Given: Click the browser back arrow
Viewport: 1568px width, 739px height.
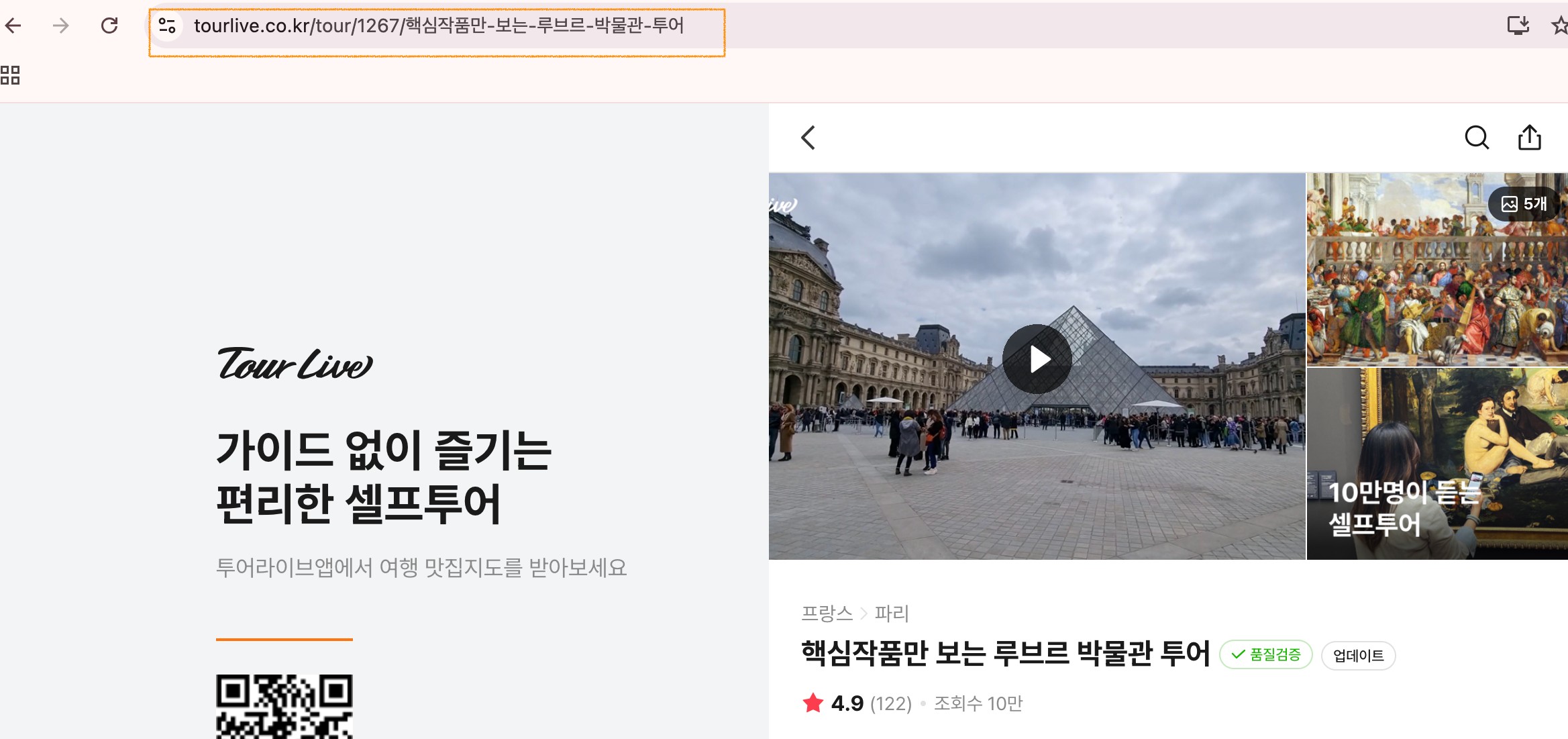Looking at the screenshot, I should (x=13, y=26).
